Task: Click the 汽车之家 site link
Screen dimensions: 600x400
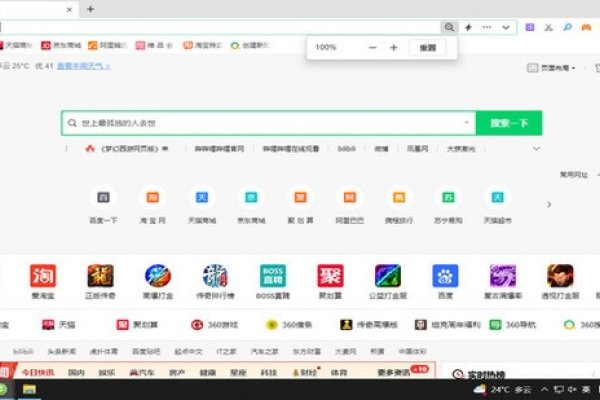Action: [x=264, y=351]
